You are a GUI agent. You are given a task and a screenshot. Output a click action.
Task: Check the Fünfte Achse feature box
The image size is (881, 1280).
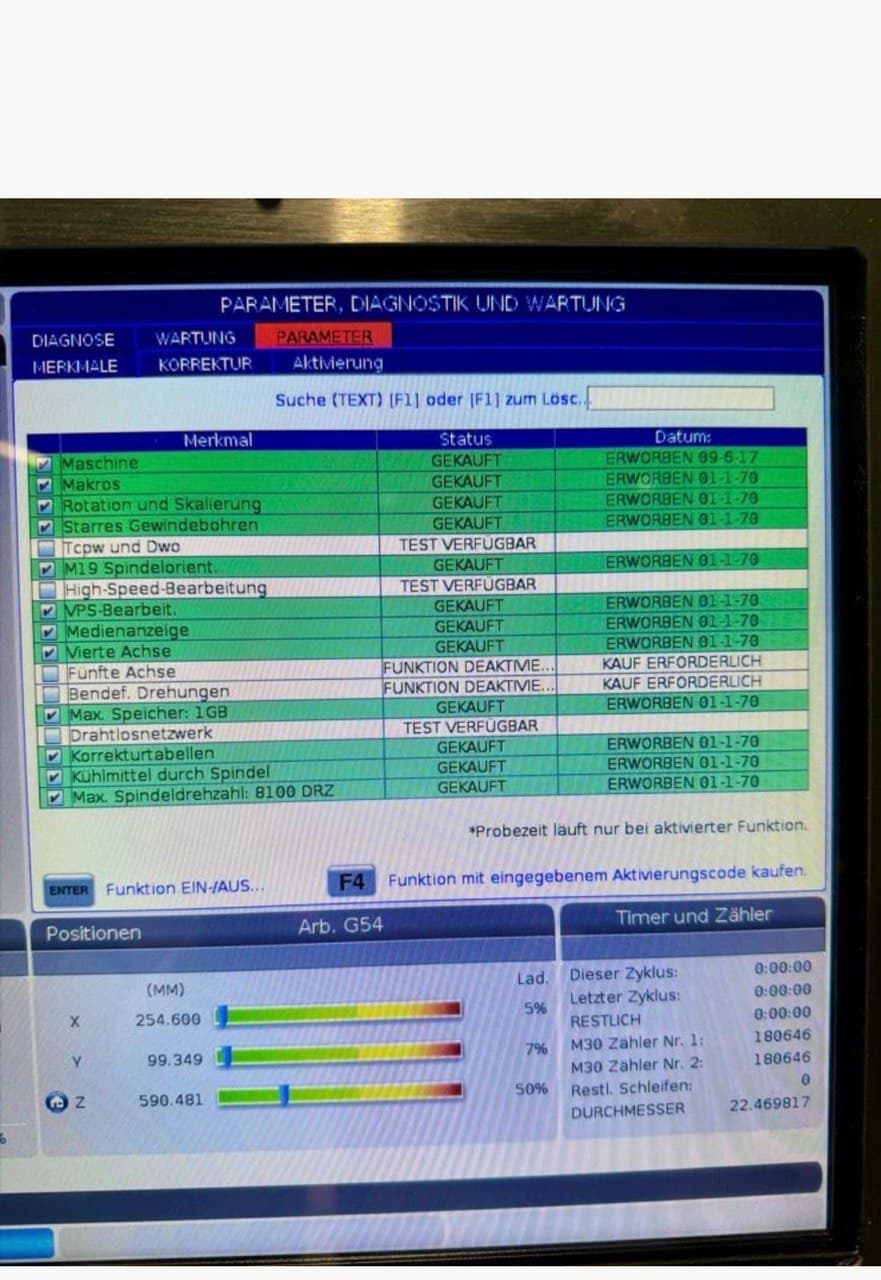coord(50,672)
